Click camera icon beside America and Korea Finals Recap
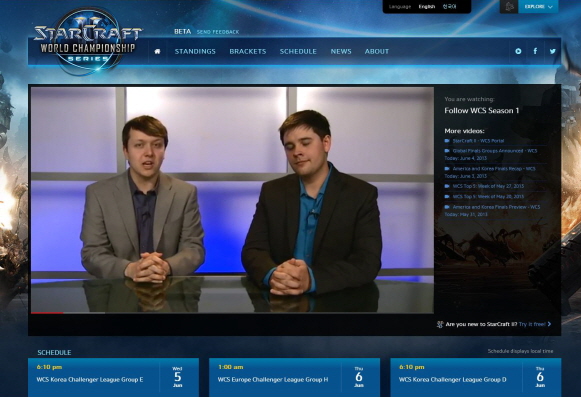This screenshot has height=397, width=581. click(447, 169)
